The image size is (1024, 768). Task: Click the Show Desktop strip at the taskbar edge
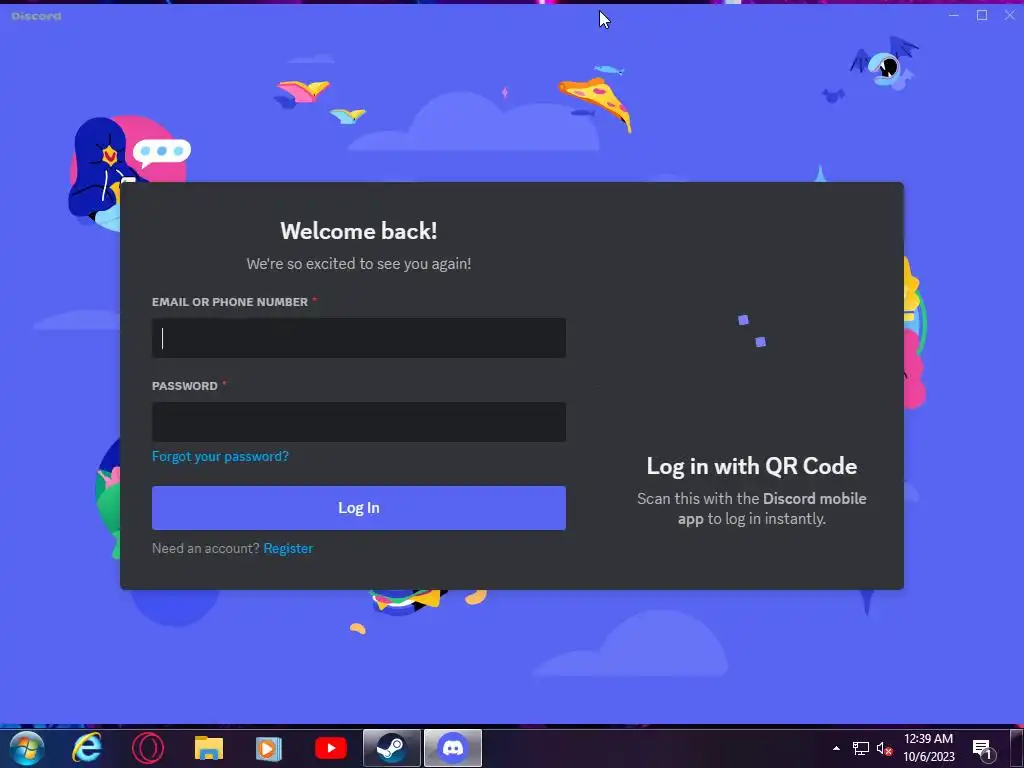tap(1017, 748)
